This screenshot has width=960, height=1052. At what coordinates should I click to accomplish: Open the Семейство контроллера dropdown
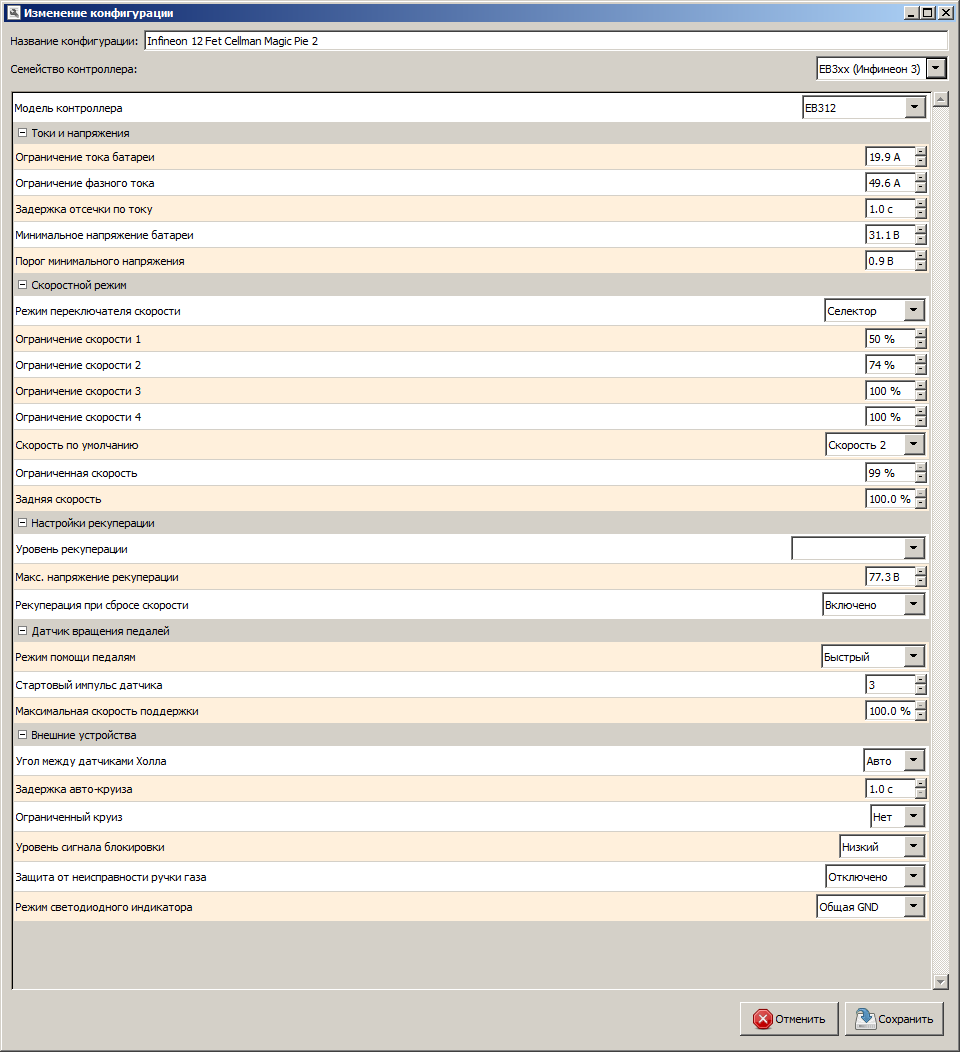[x=937, y=68]
